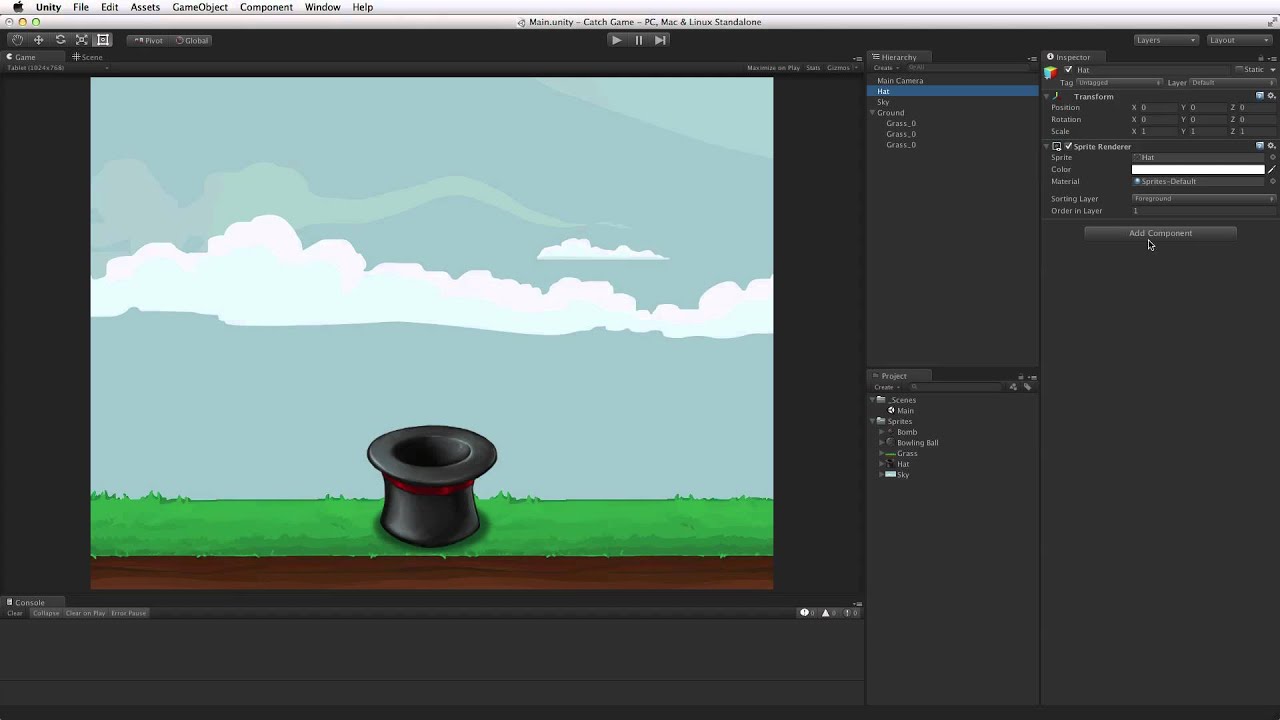Collapse the Ground object in Hierarchy
Screen dimensions: 1280x720
pos(873,113)
